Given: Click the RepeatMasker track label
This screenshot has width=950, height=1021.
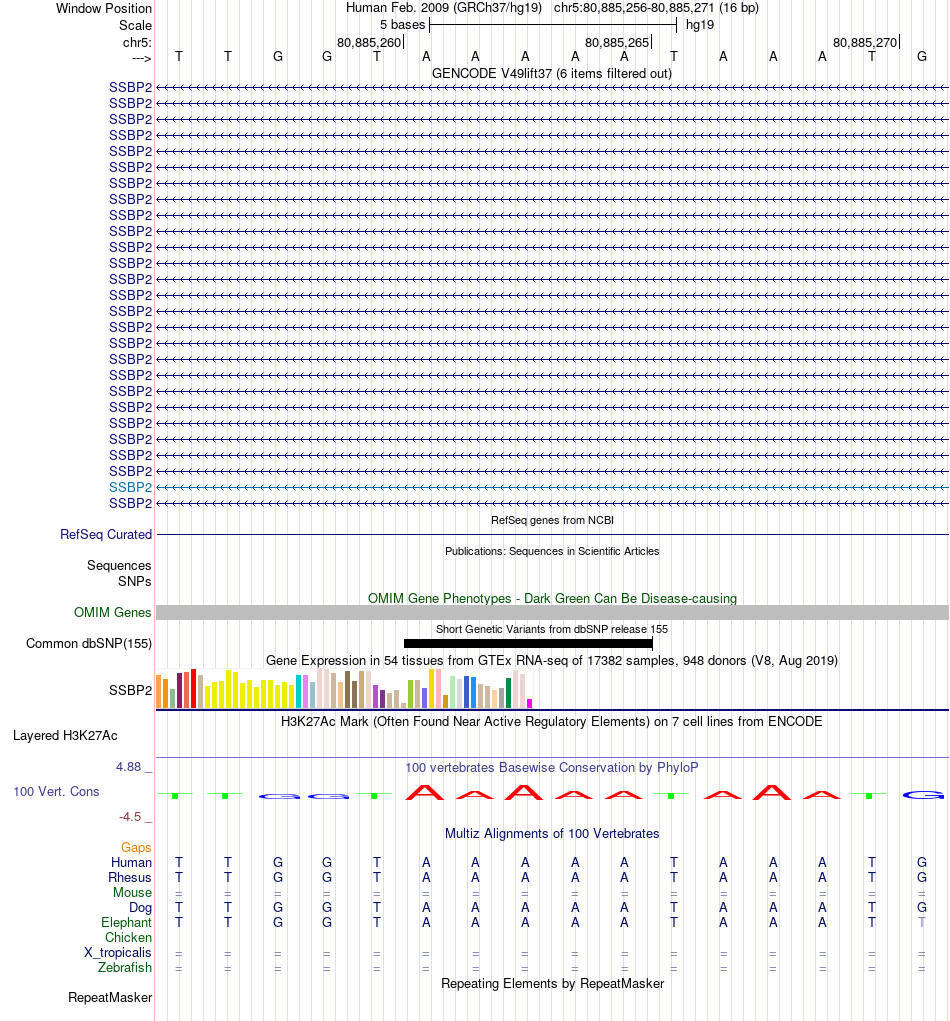Looking at the screenshot, I should [110, 998].
